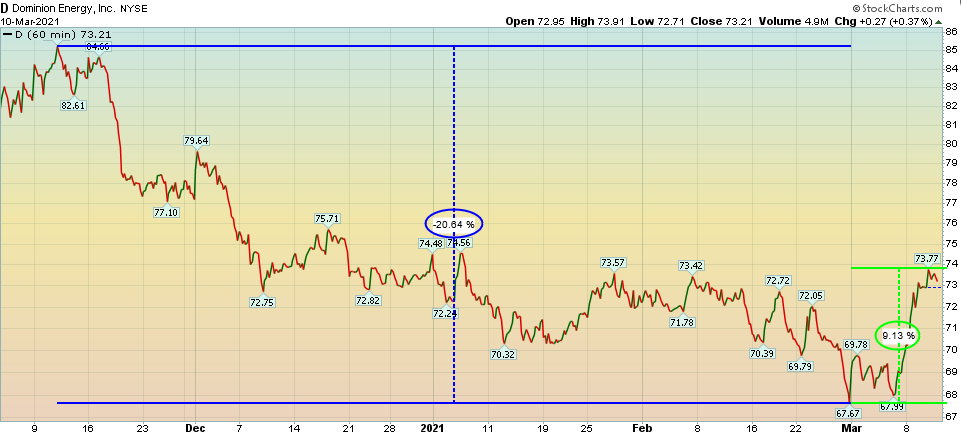The image size is (961, 433).
Task: Click the 70.32 low label
Action: pyautogui.click(x=503, y=354)
